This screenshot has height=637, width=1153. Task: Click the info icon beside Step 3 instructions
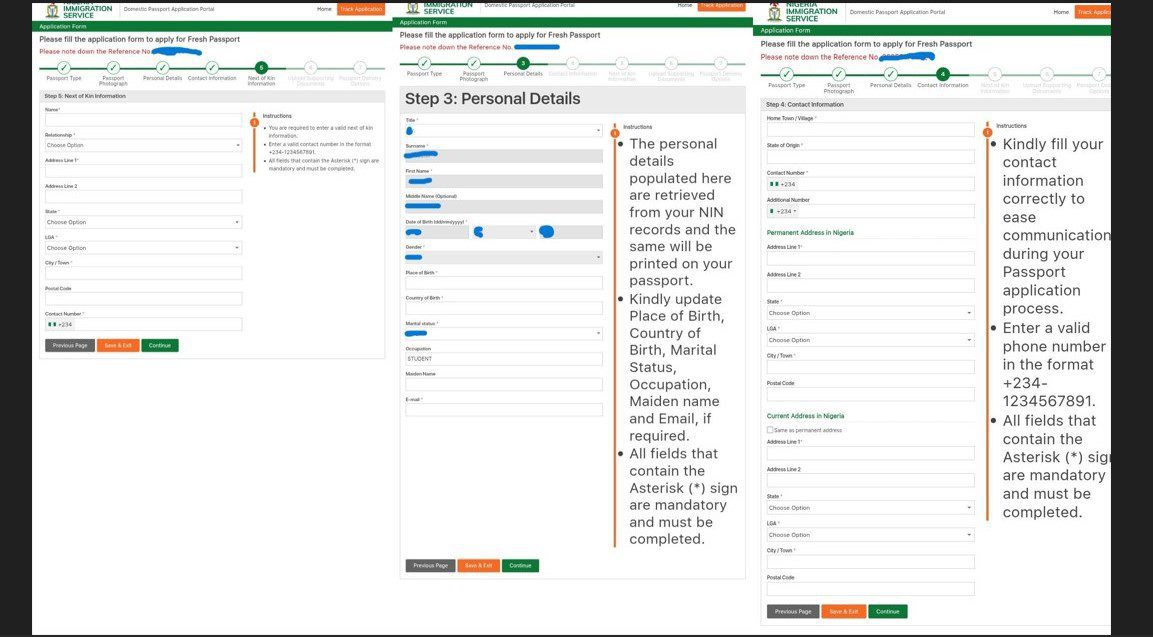click(x=615, y=131)
